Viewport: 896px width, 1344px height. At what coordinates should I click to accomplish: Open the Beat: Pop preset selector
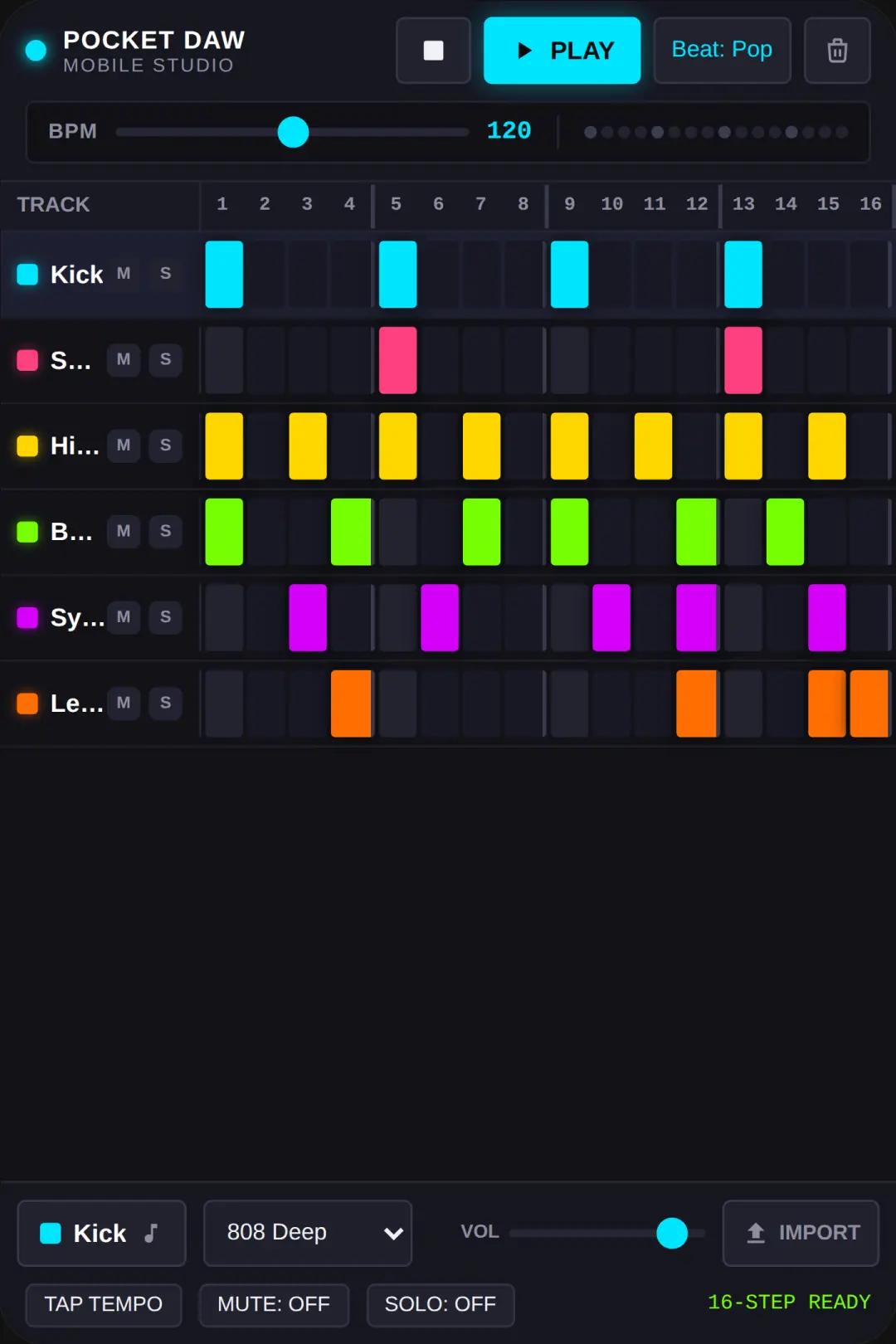coord(722,51)
